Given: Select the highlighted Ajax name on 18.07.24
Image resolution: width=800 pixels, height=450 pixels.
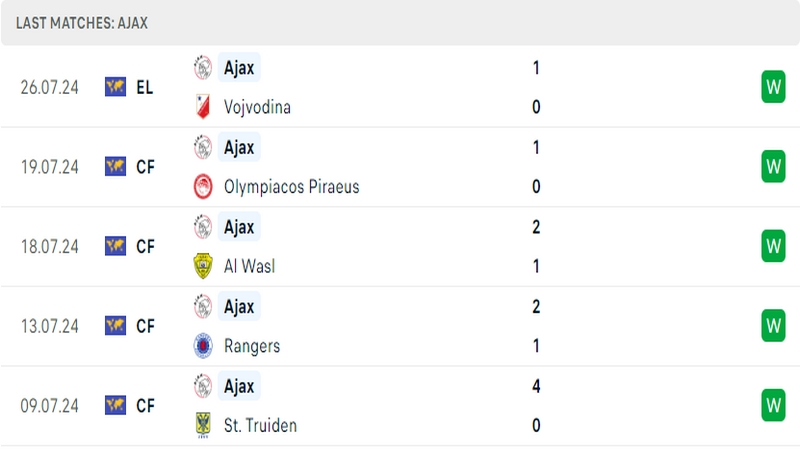Looking at the screenshot, I should click(x=239, y=227).
